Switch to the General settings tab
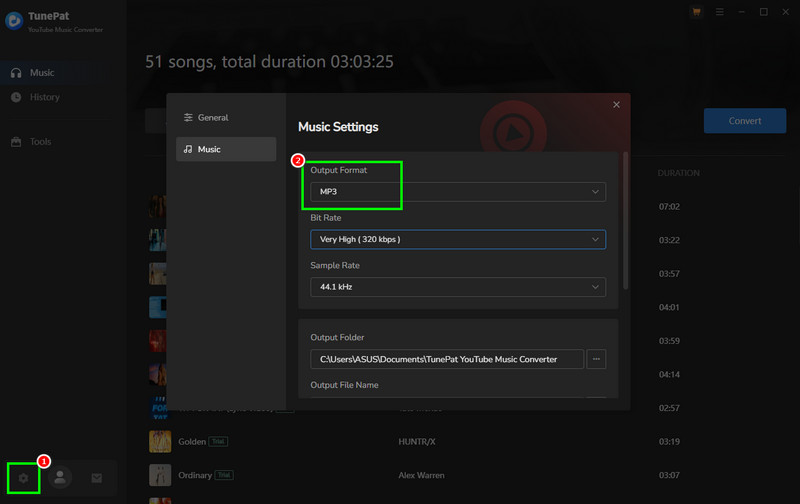The image size is (800, 504). pyautogui.click(x=226, y=117)
